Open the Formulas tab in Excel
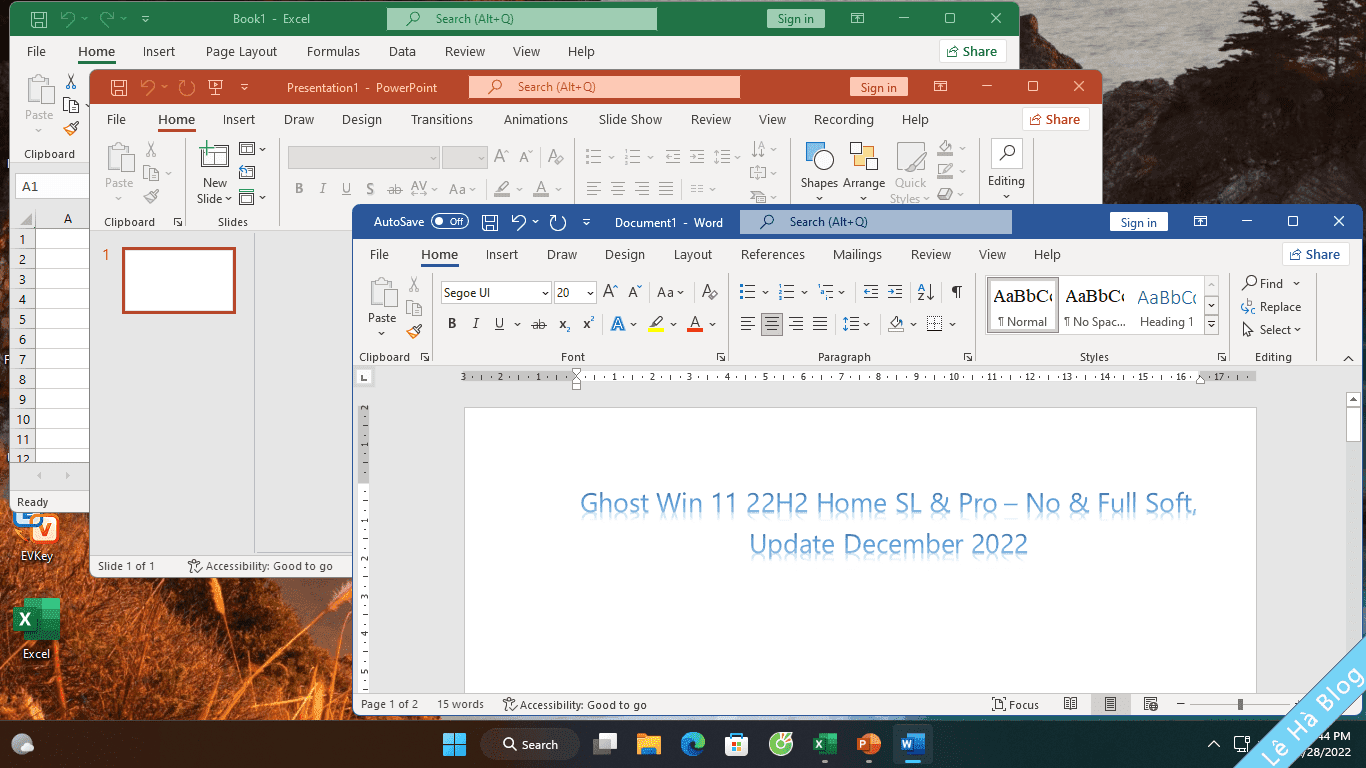1366x768 pixels. coord(333,52)
